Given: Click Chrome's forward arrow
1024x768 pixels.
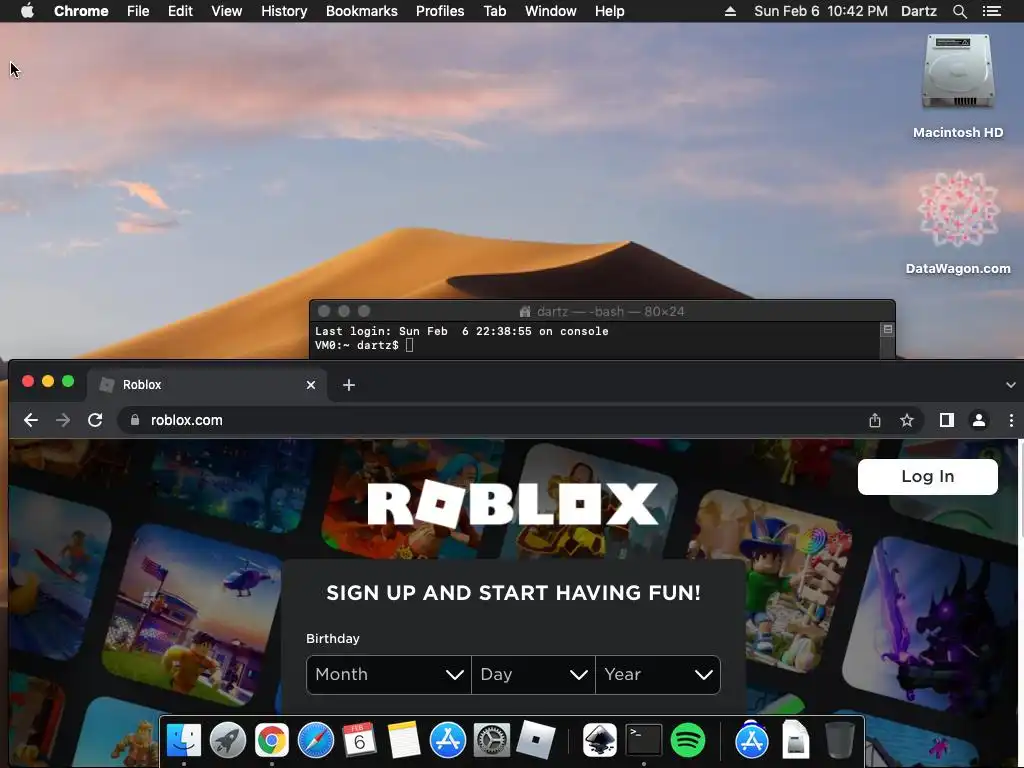Looking at the screenshot, I should tap(63, 420).
